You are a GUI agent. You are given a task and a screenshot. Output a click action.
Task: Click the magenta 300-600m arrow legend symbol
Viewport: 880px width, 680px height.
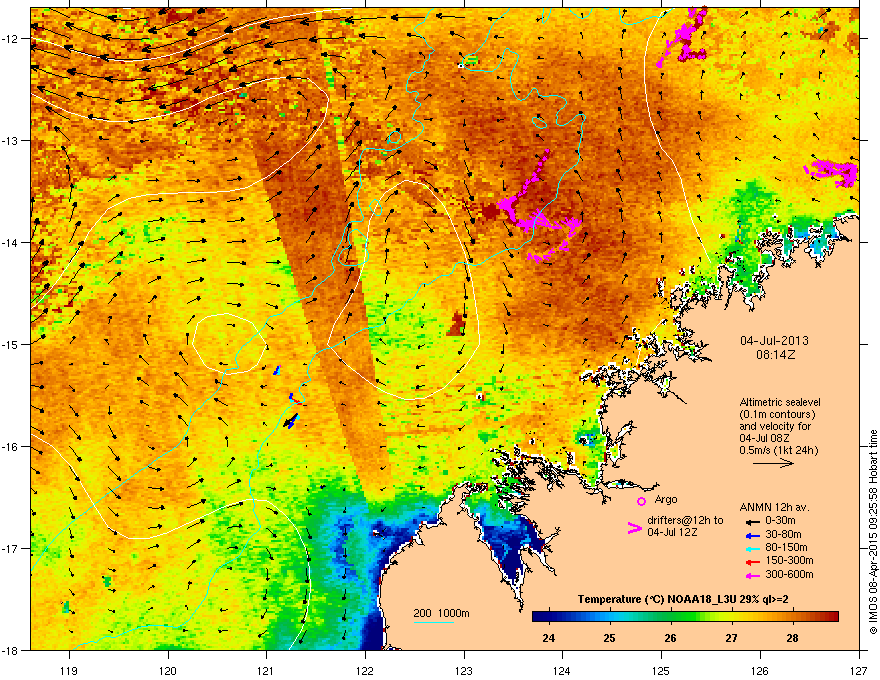click(752, 575)
